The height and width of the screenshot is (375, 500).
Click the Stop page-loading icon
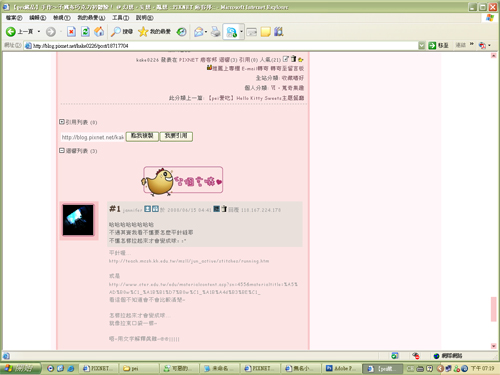click(x=71, y=32)
